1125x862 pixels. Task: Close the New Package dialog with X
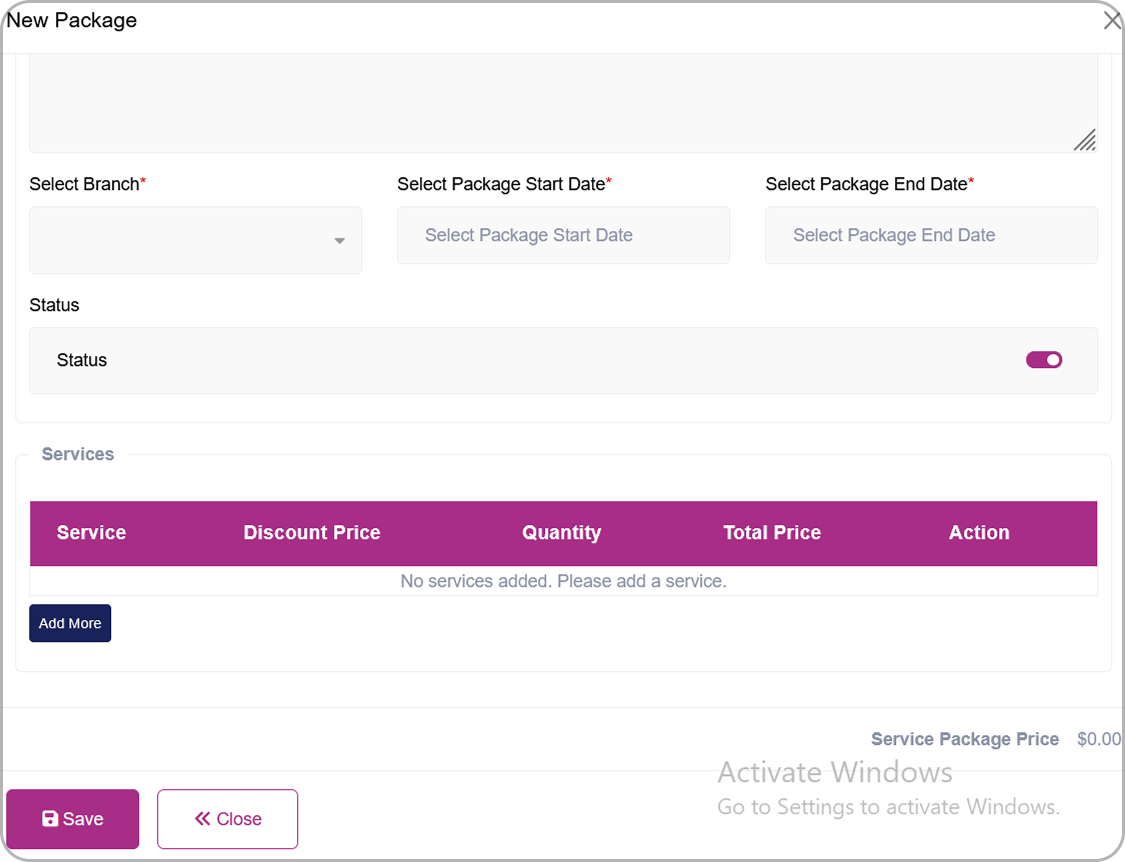click(x=1111, y=21)
